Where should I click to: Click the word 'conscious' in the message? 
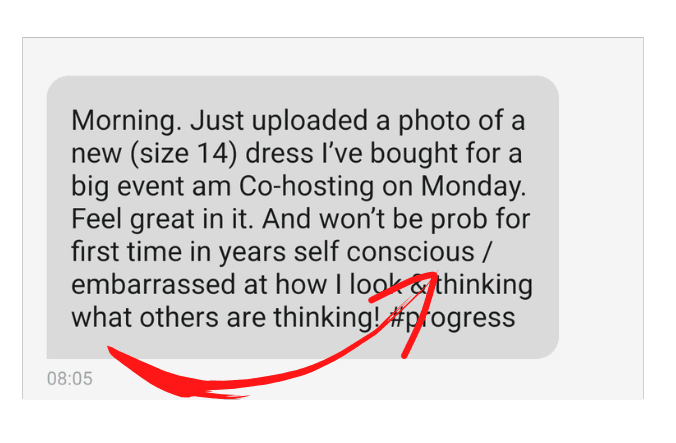pyautogui.click(x=410, y=252)
